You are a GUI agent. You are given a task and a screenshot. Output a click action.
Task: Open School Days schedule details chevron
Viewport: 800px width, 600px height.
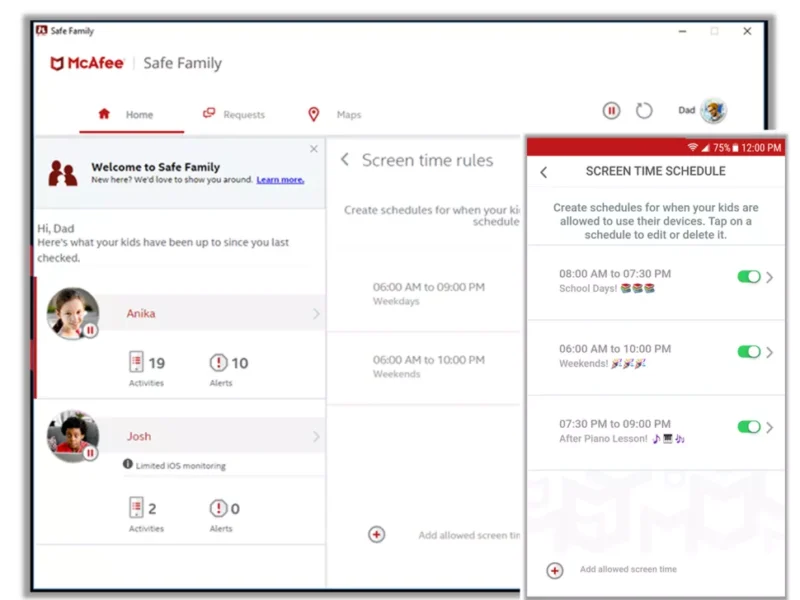click(x=770, y=277)
